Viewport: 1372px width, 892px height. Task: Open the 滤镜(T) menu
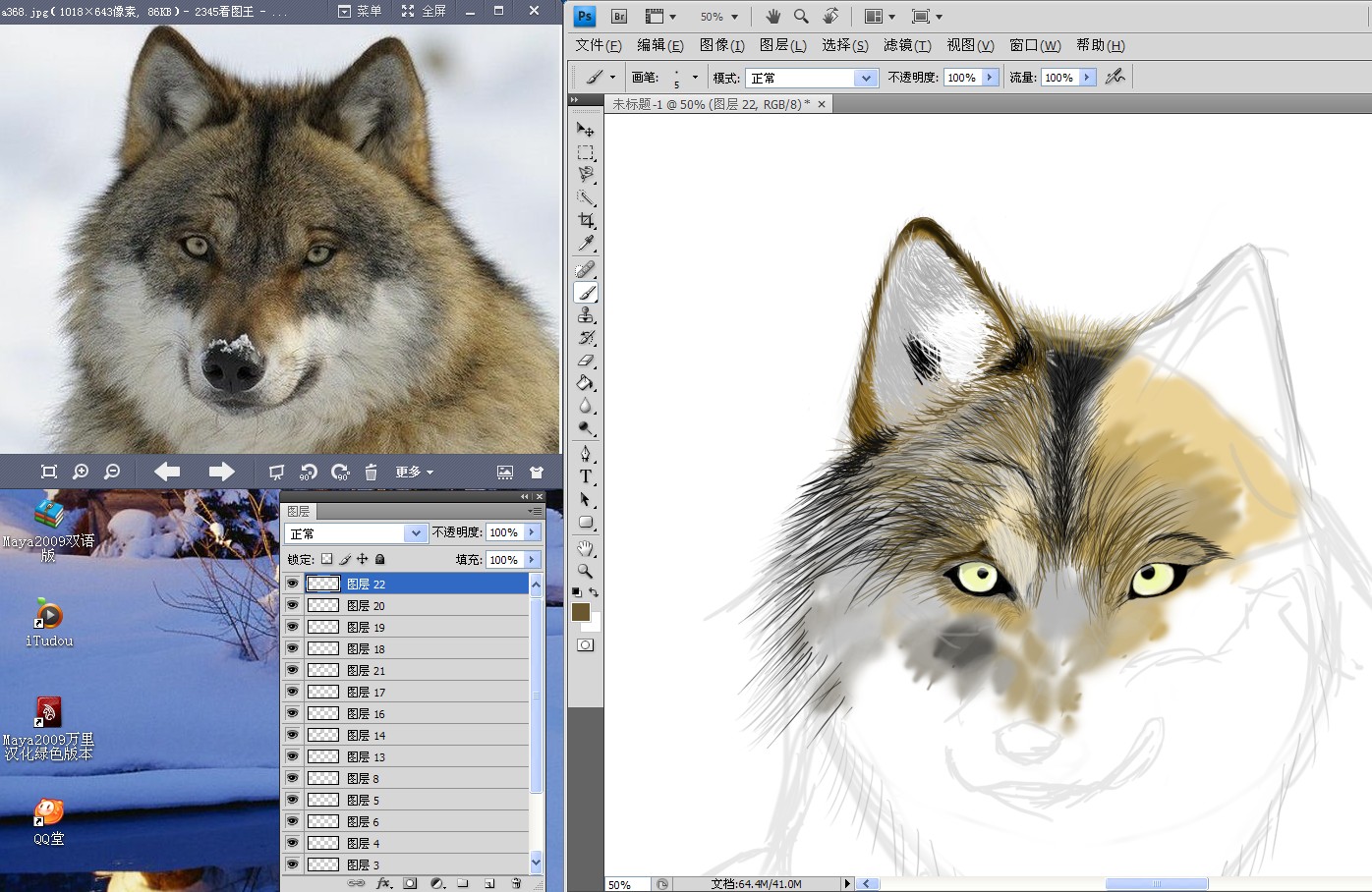coord(906,45)
